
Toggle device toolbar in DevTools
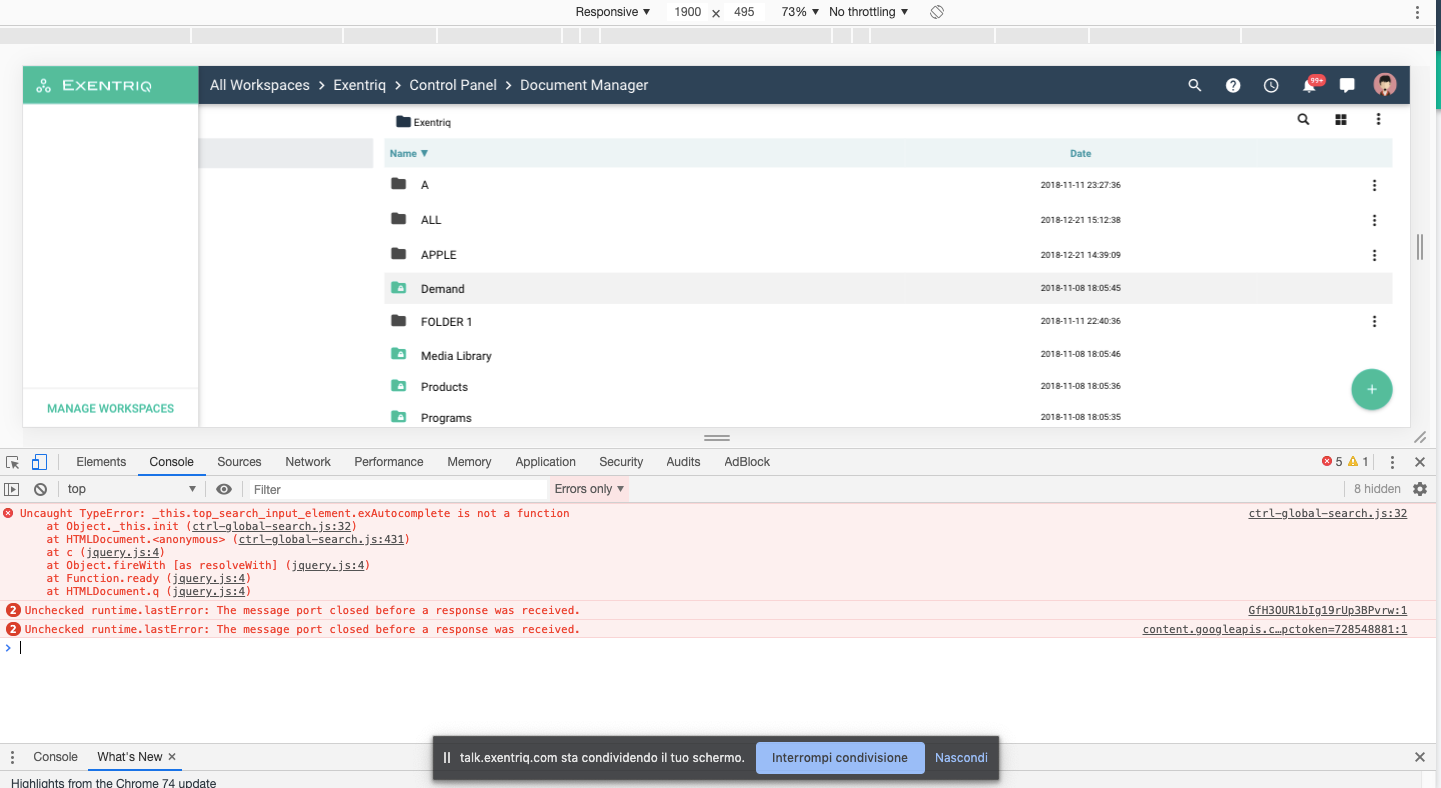point(39,462)
